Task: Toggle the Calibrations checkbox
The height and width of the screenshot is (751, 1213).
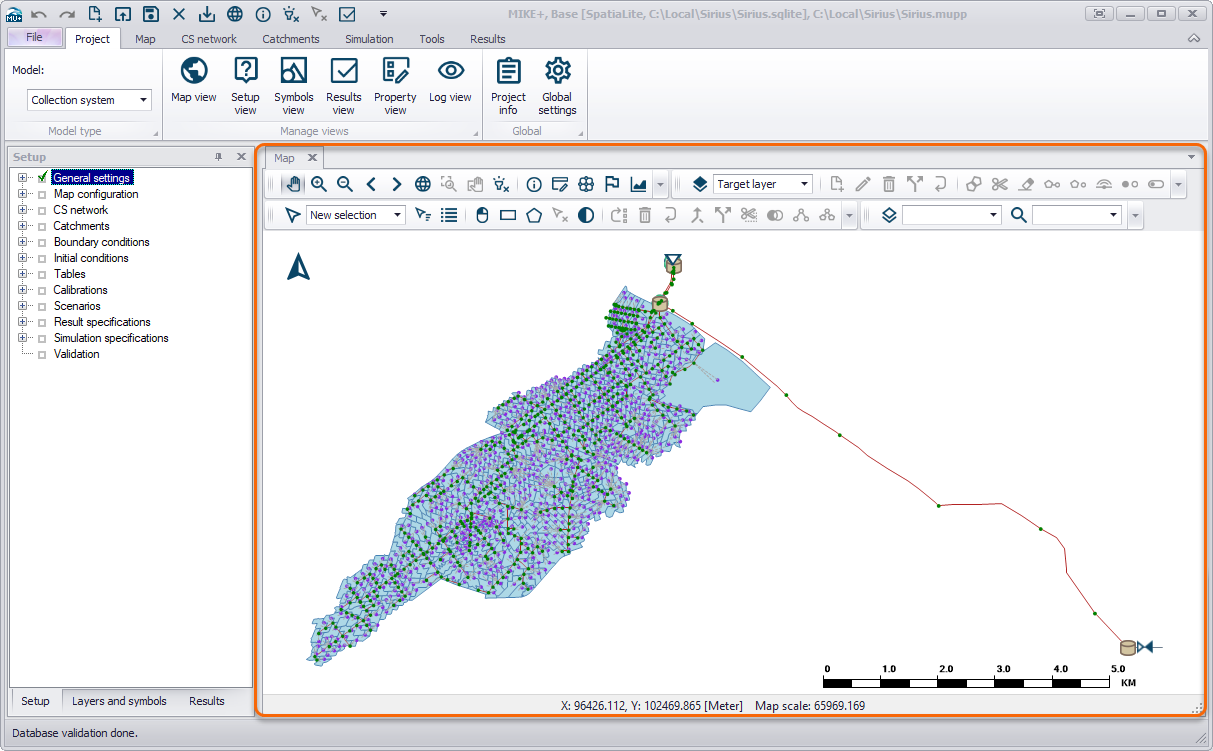Action: pos(42,290)
